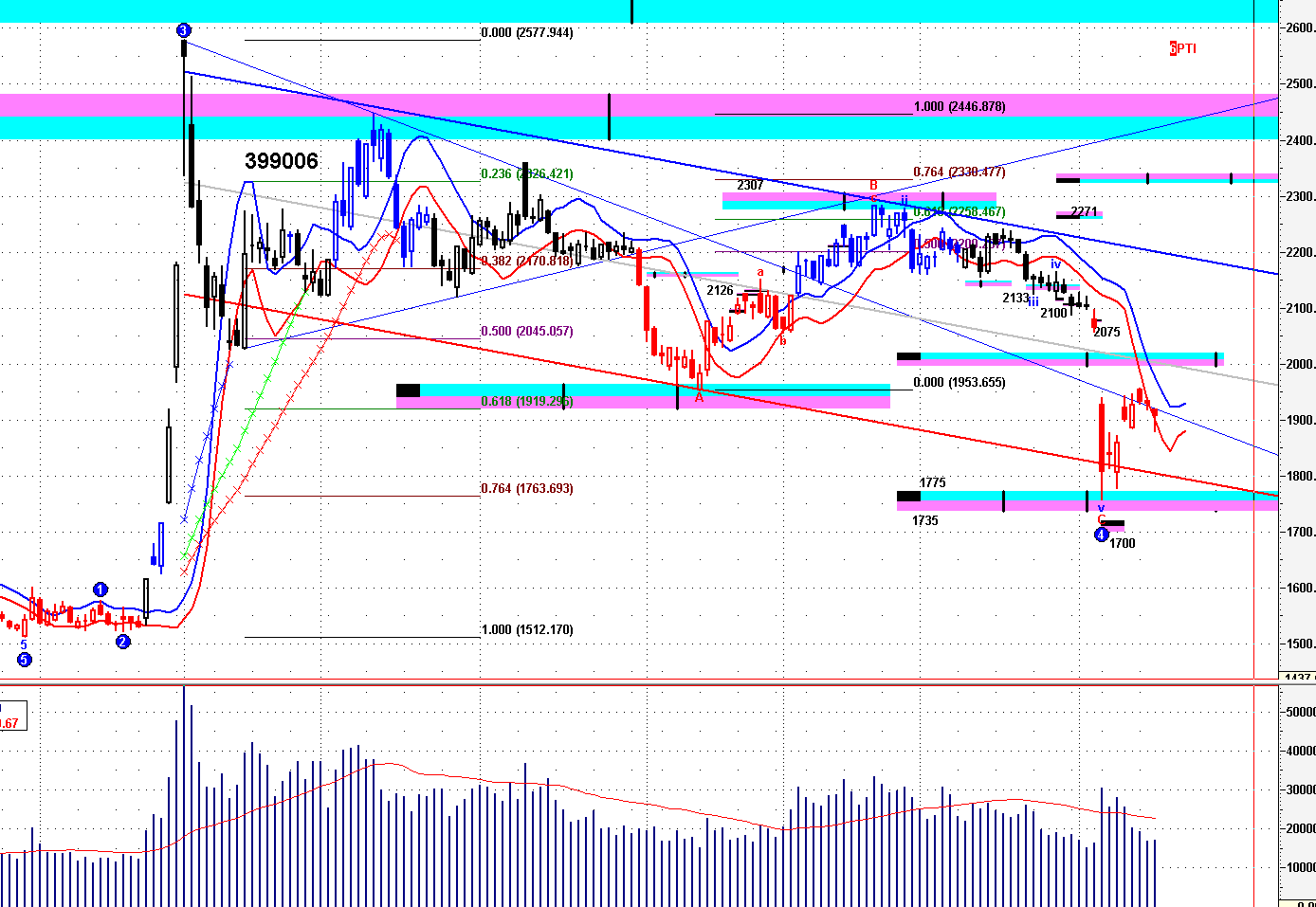Click the red wave B label

(873, 185)
